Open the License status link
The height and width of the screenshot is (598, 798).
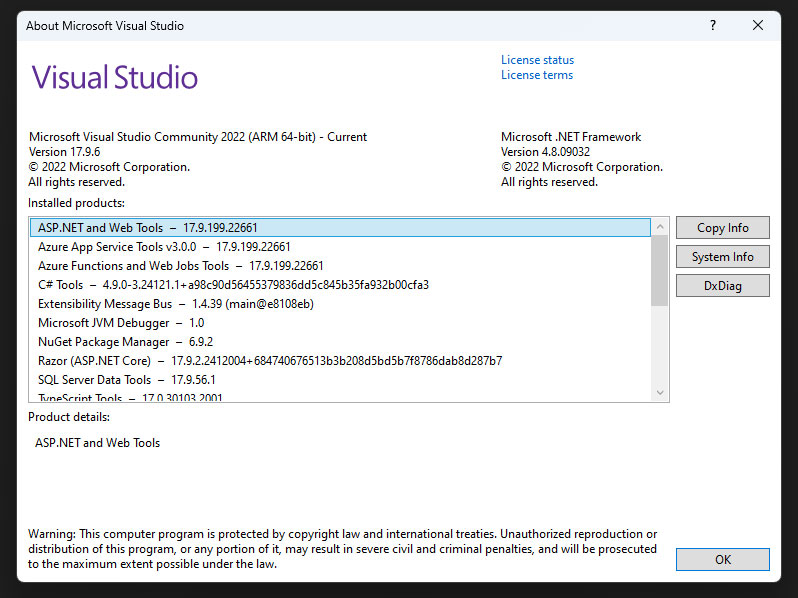[537, 60]
